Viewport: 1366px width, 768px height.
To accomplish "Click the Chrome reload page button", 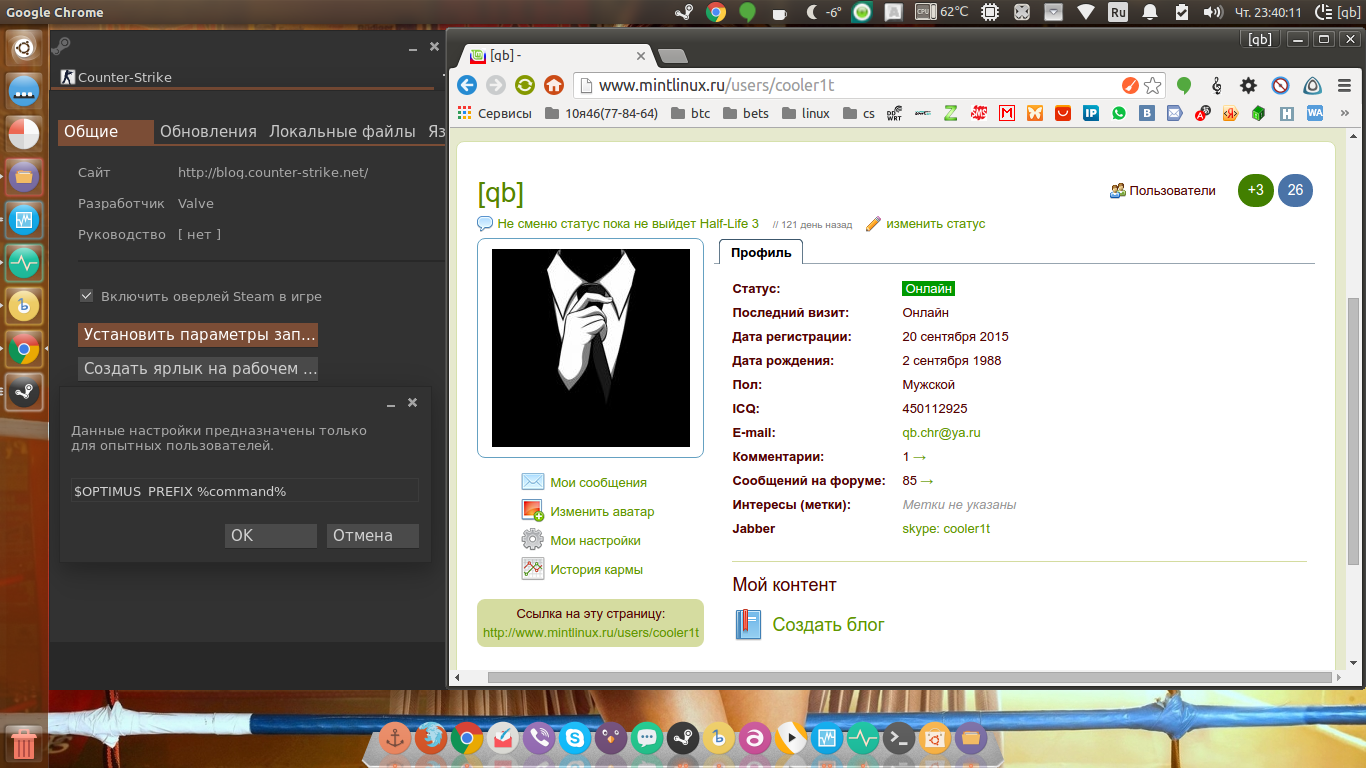I will point(524,85).
